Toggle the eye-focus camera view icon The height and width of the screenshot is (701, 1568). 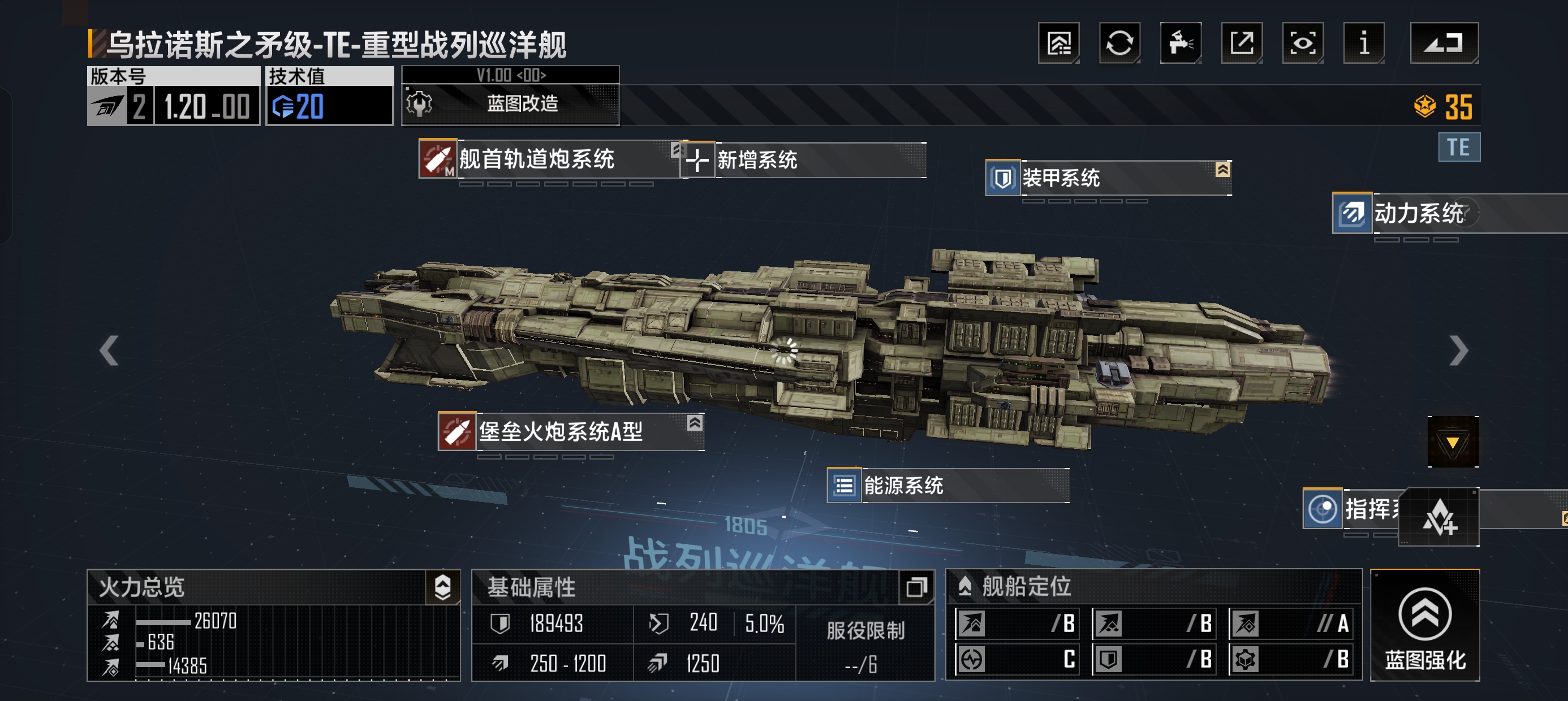click(x=1303, y=43)
